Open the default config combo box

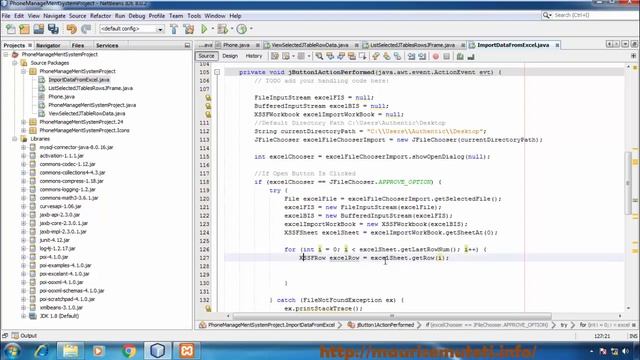pos(131,29)
